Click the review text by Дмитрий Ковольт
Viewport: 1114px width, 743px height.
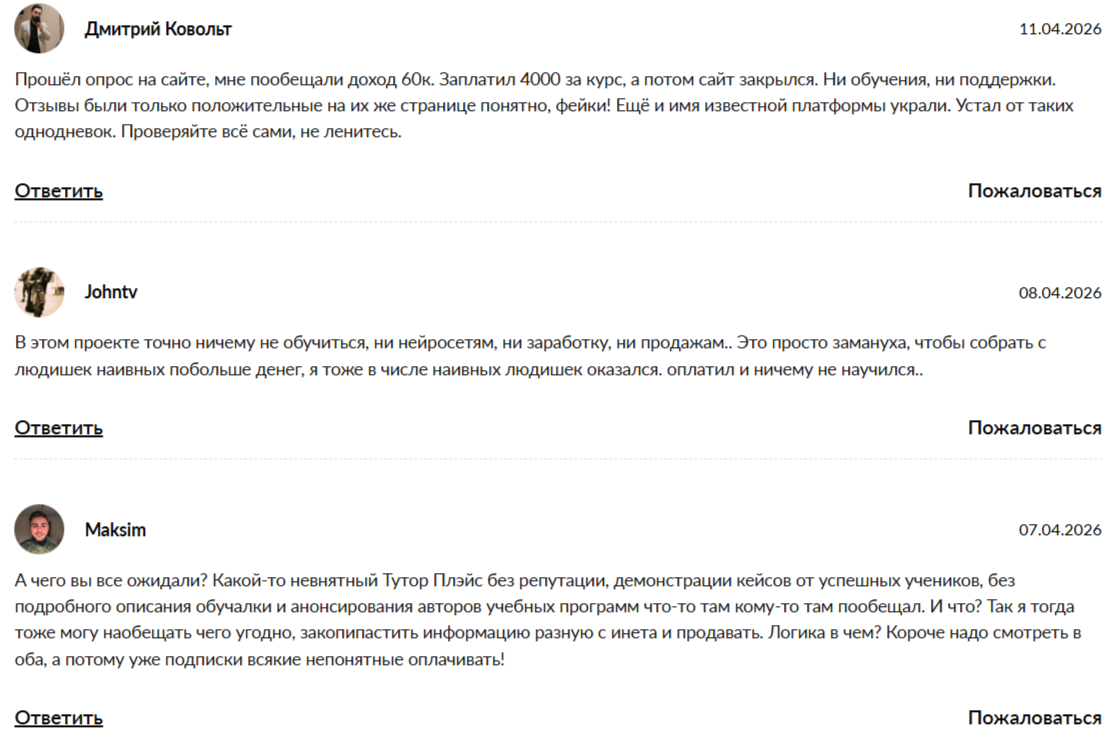pos(540,105)
